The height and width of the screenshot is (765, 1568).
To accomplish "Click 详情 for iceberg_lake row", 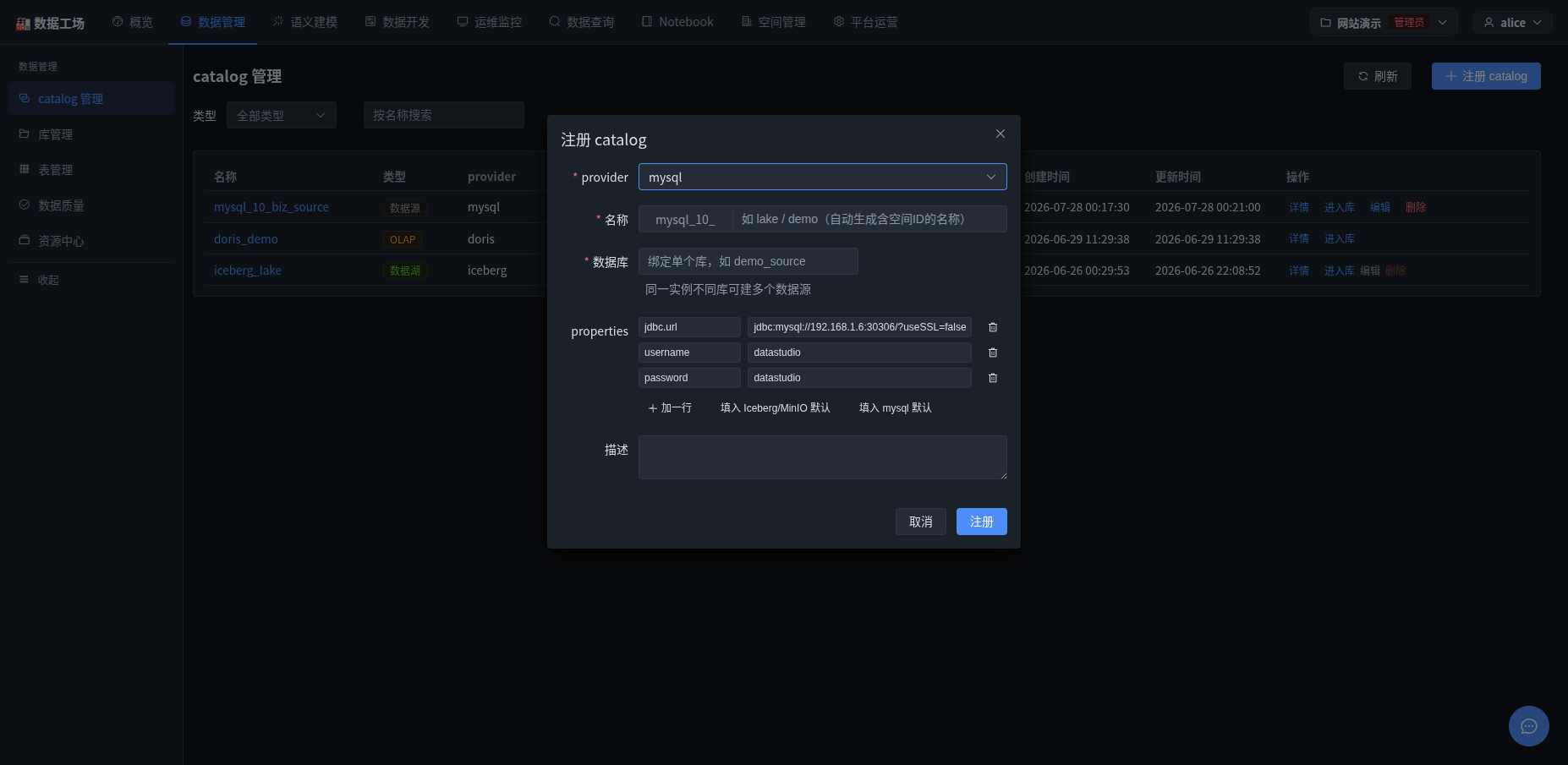I will coord(1299,270).
